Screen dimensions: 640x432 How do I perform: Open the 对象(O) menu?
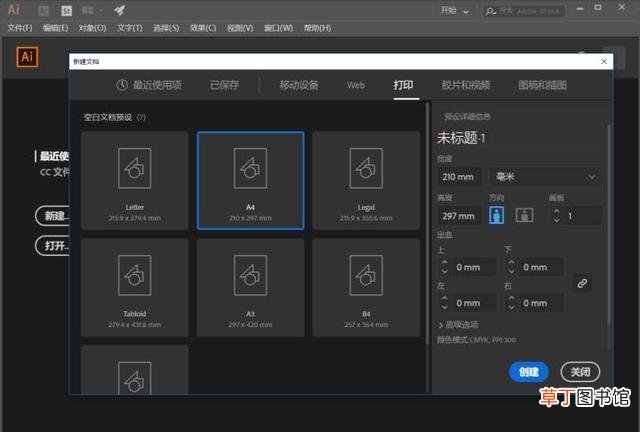pos(92,28)
